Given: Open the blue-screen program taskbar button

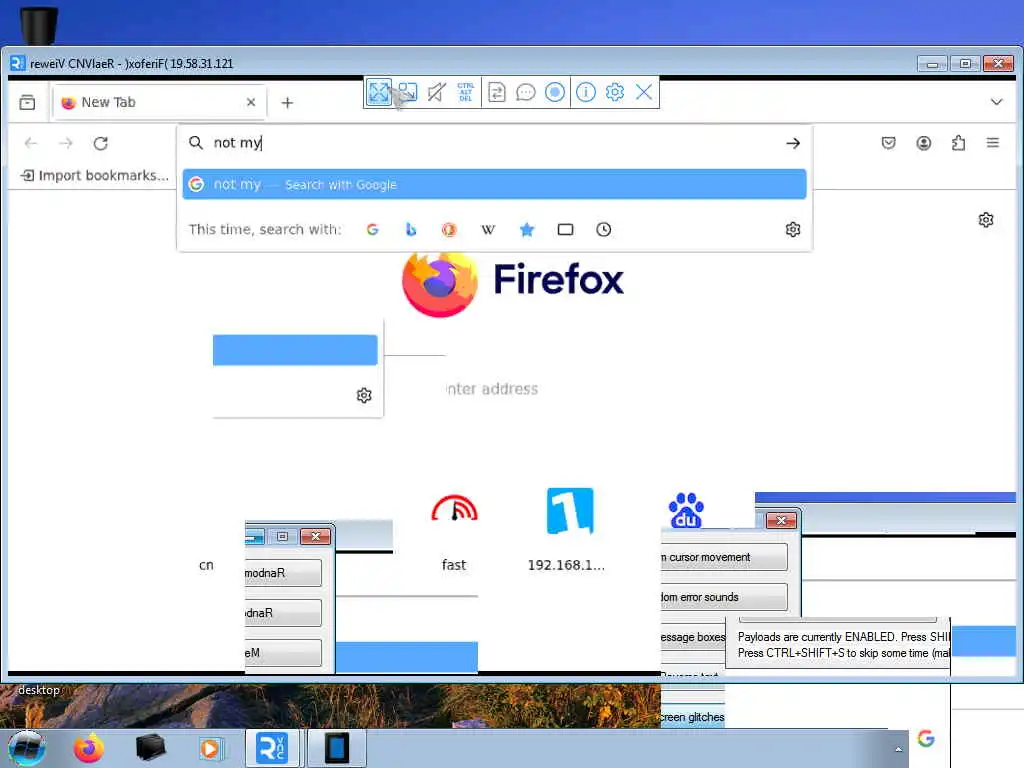Looking at the screenshot, I should (x=336, y=748).
